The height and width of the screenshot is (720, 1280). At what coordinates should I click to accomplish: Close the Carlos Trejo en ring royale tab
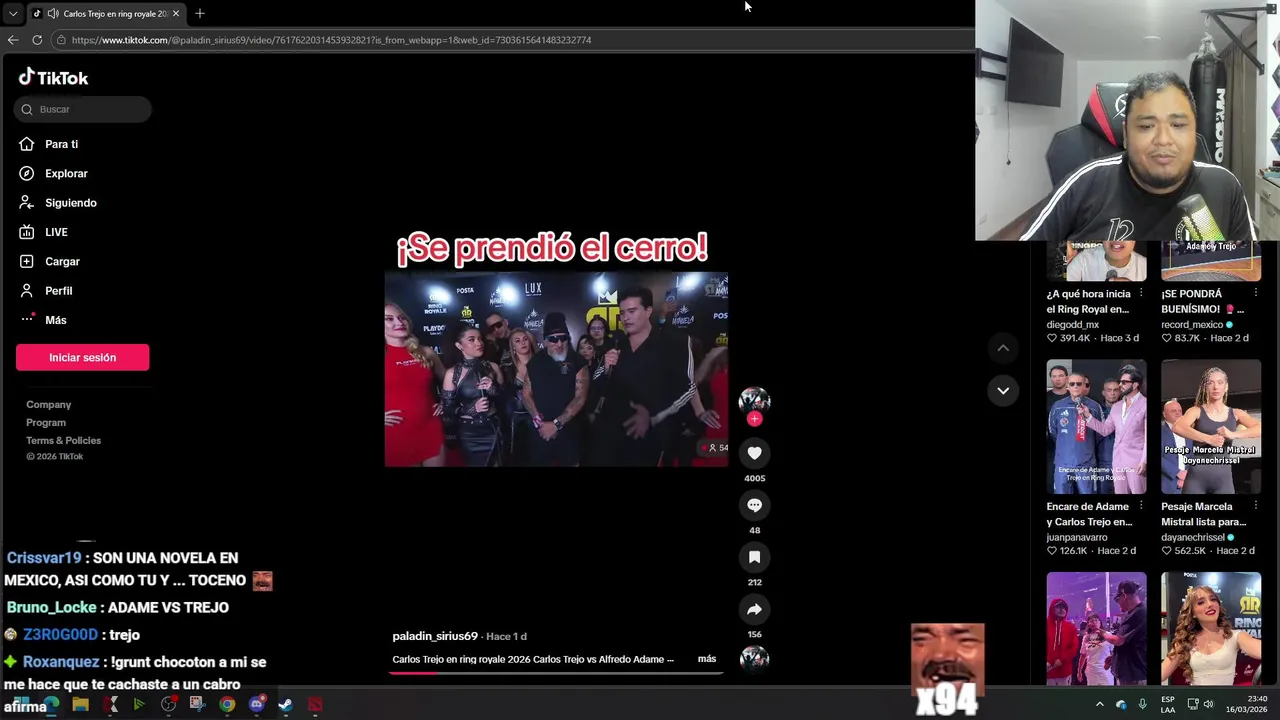(x=176, y=14)
